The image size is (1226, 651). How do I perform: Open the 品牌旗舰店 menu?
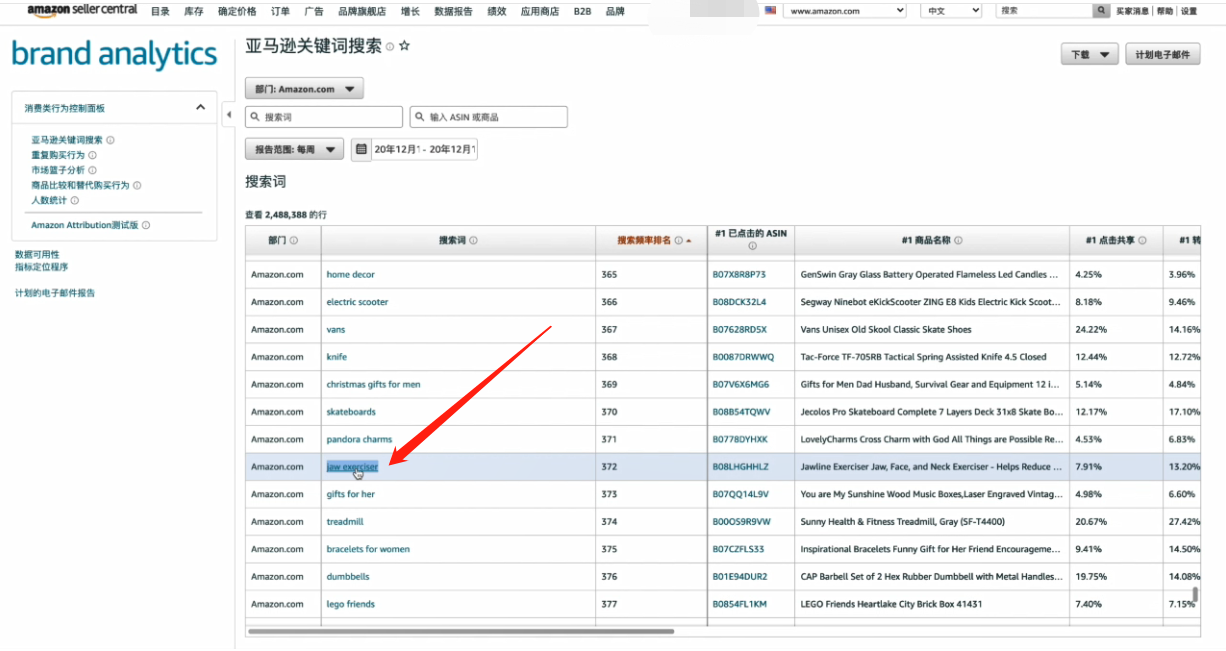click(x=362, y=11)
